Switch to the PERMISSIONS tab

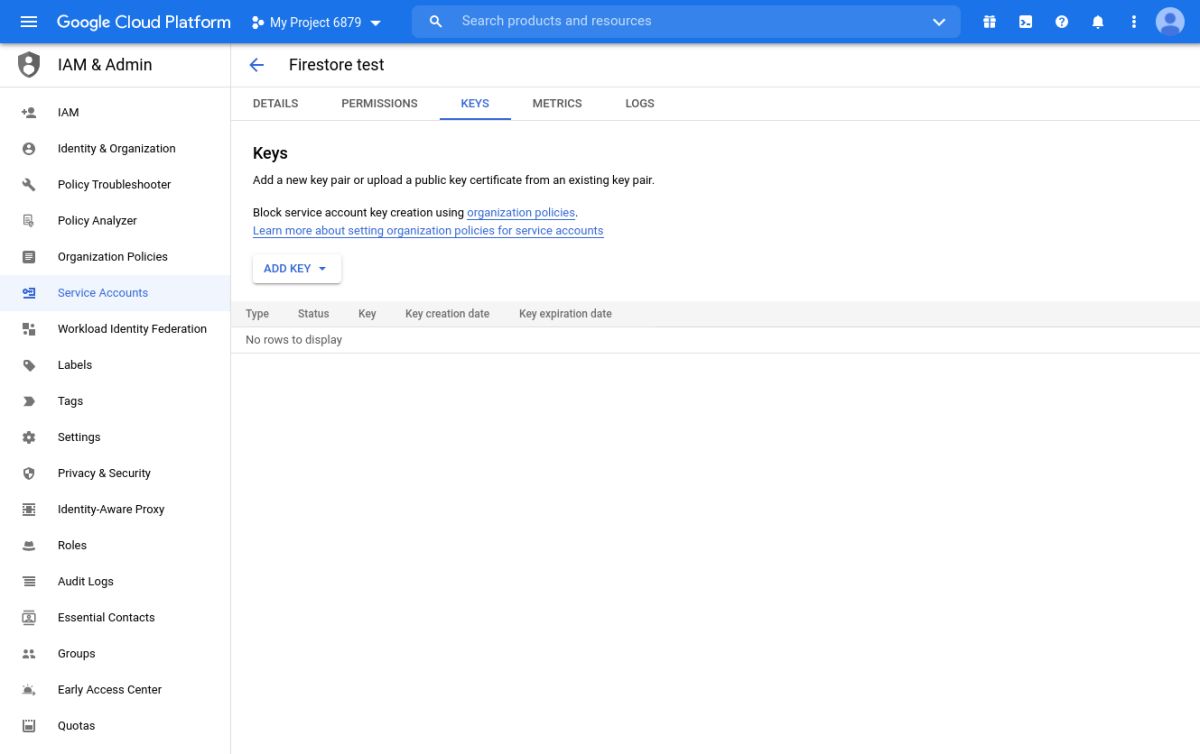pyautogui.click(x=379, y=103)
